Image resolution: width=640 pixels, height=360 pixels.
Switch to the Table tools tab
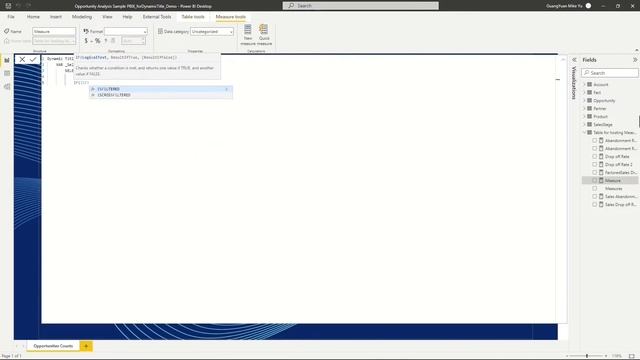pyautogui.click(x=193, y=17)
